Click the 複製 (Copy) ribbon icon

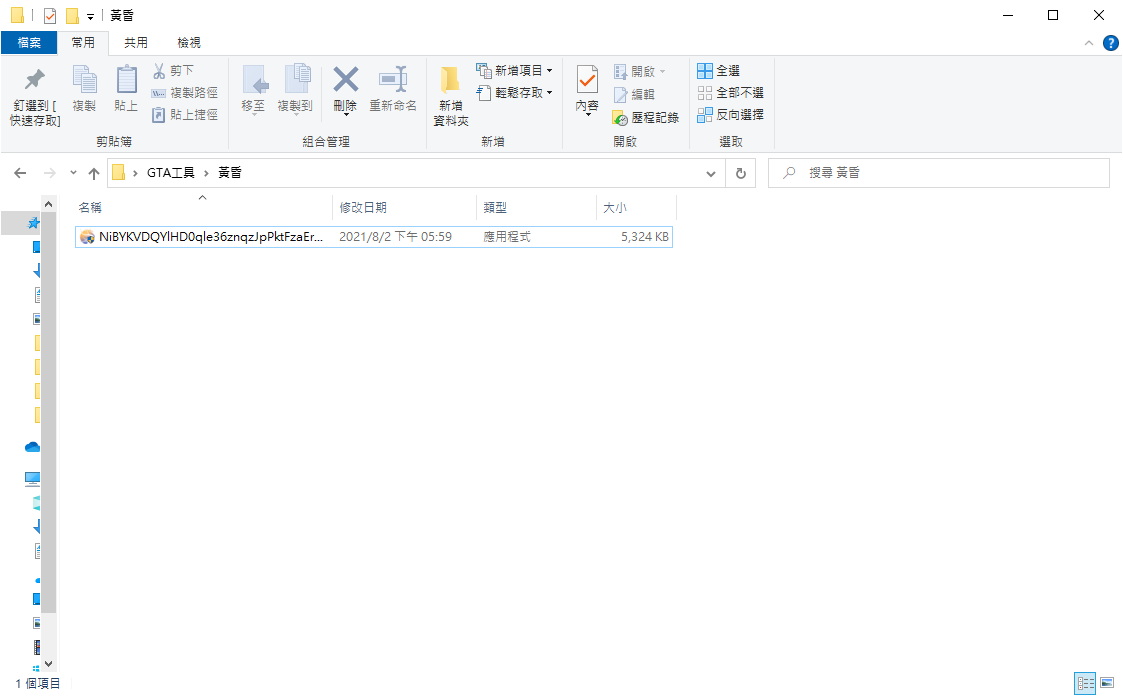point(84,89)
